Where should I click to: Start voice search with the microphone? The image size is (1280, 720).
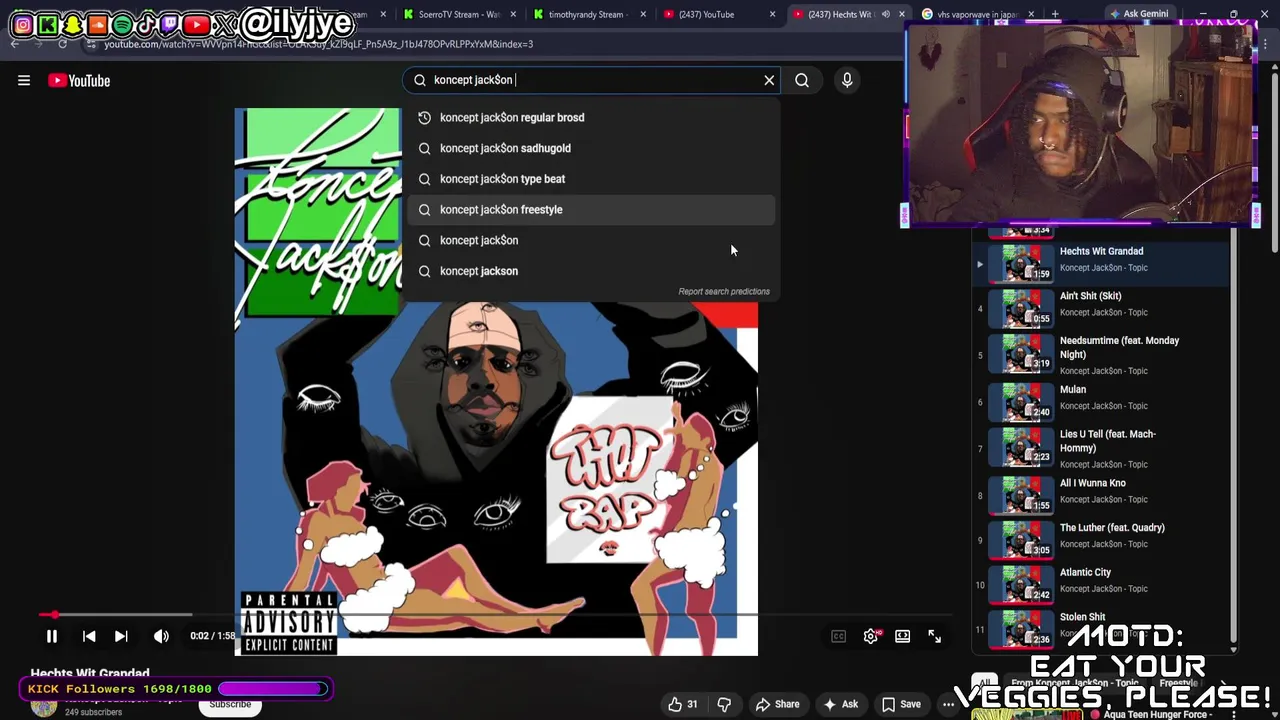pyautogui.click(x=847, y=80)
